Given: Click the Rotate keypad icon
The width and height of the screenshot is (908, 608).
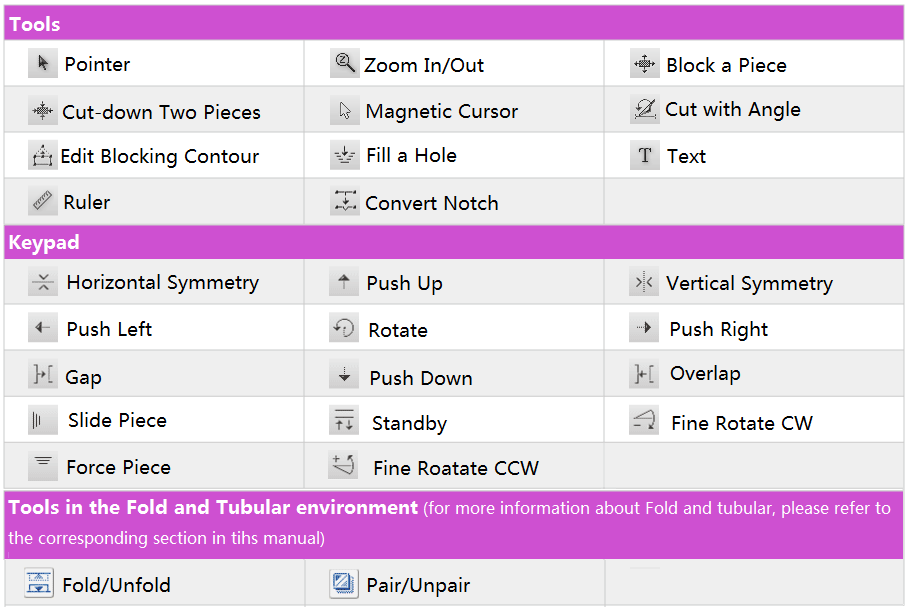Looking at the screenshot, I should (344, 329).
